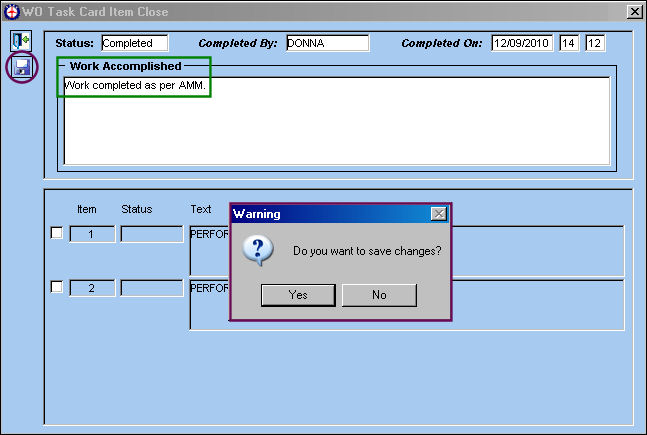This screenshot has width=647, height=435.
Task: Click the 'Status:' label at top
Action: [74, 43]
